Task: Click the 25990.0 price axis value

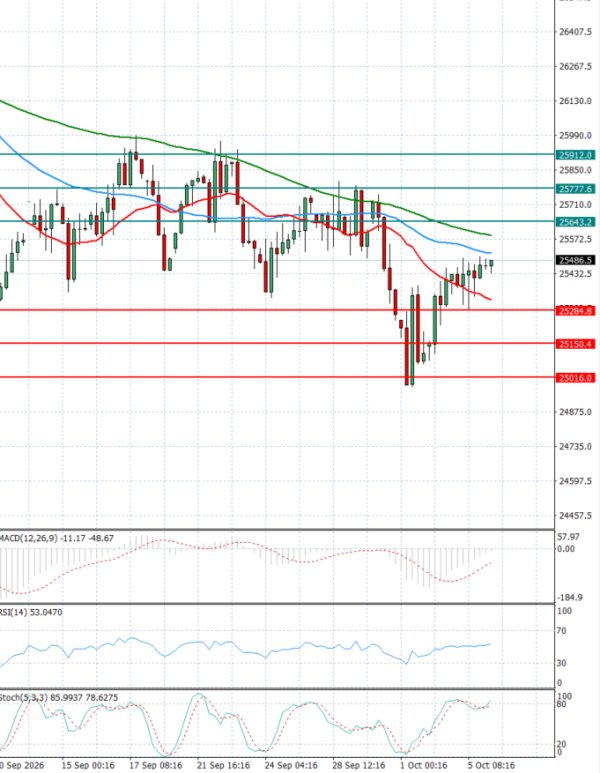Action: [x=575, y=136]
